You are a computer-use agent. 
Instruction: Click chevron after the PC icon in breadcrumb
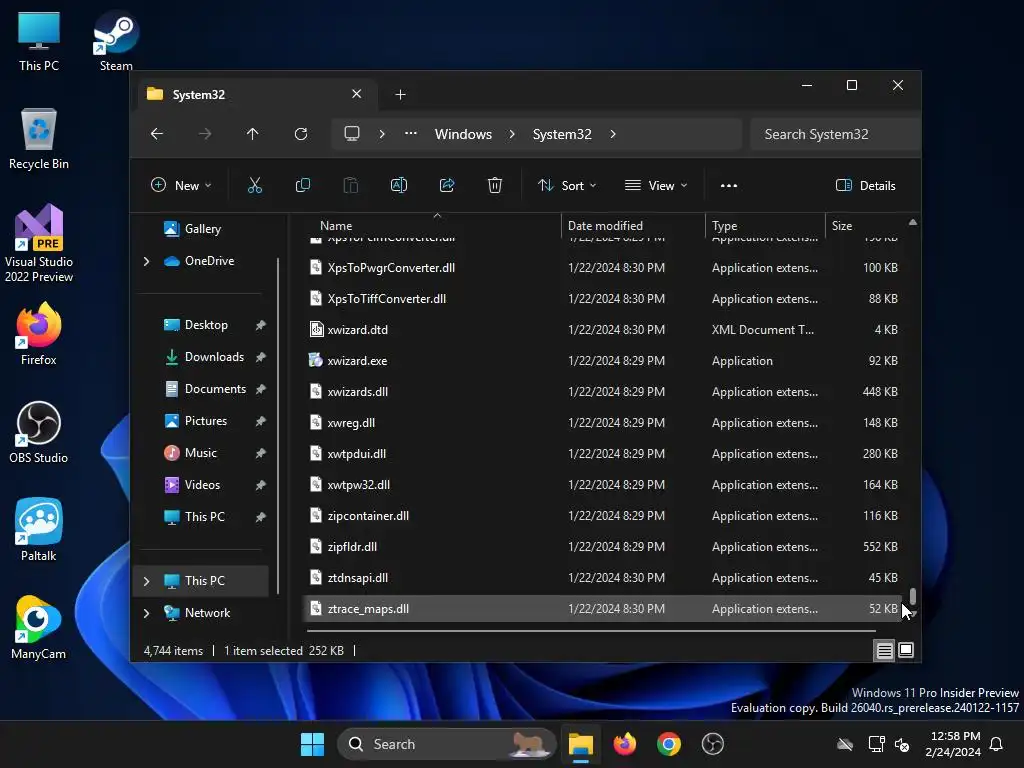click(x=382, y=134)
